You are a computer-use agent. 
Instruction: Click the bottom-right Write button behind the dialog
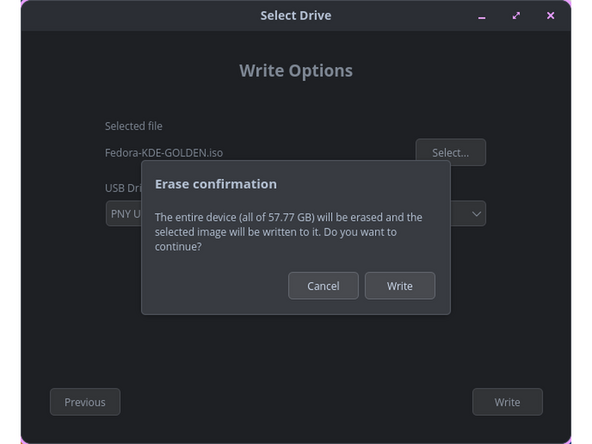coord(507,402)
